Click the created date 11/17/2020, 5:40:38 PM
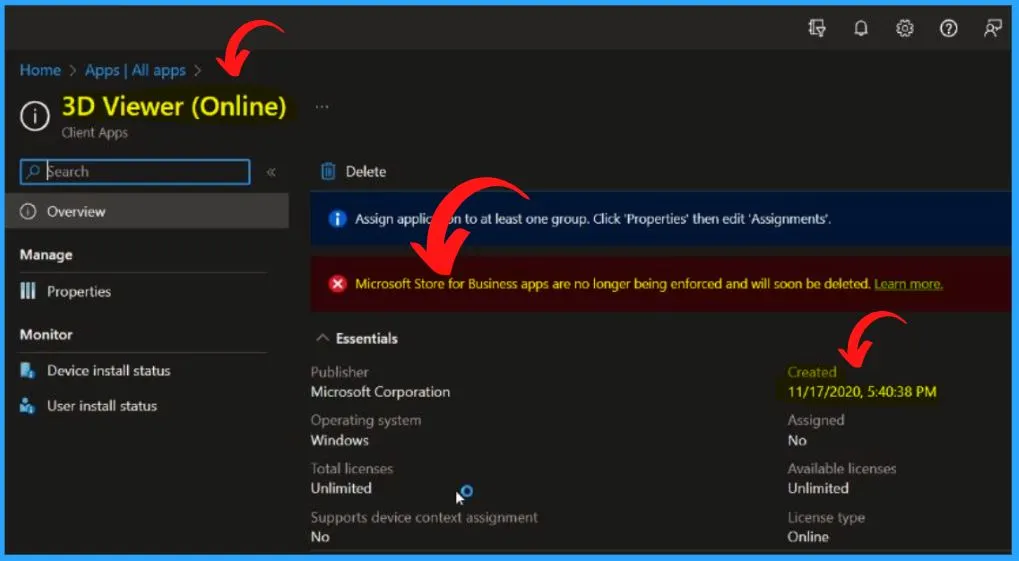Screen dimensions: 1019x561 coord(862,392)
